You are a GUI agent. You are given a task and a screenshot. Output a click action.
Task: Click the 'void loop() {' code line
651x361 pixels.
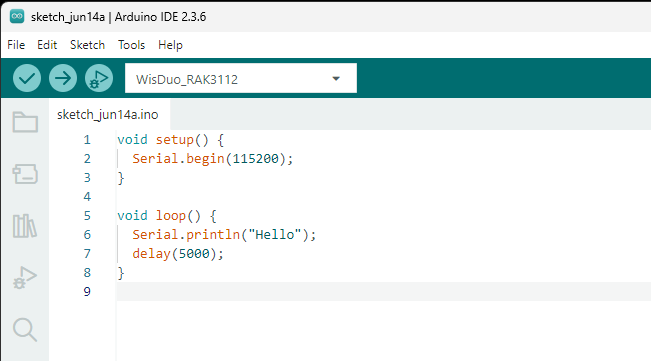167,216
